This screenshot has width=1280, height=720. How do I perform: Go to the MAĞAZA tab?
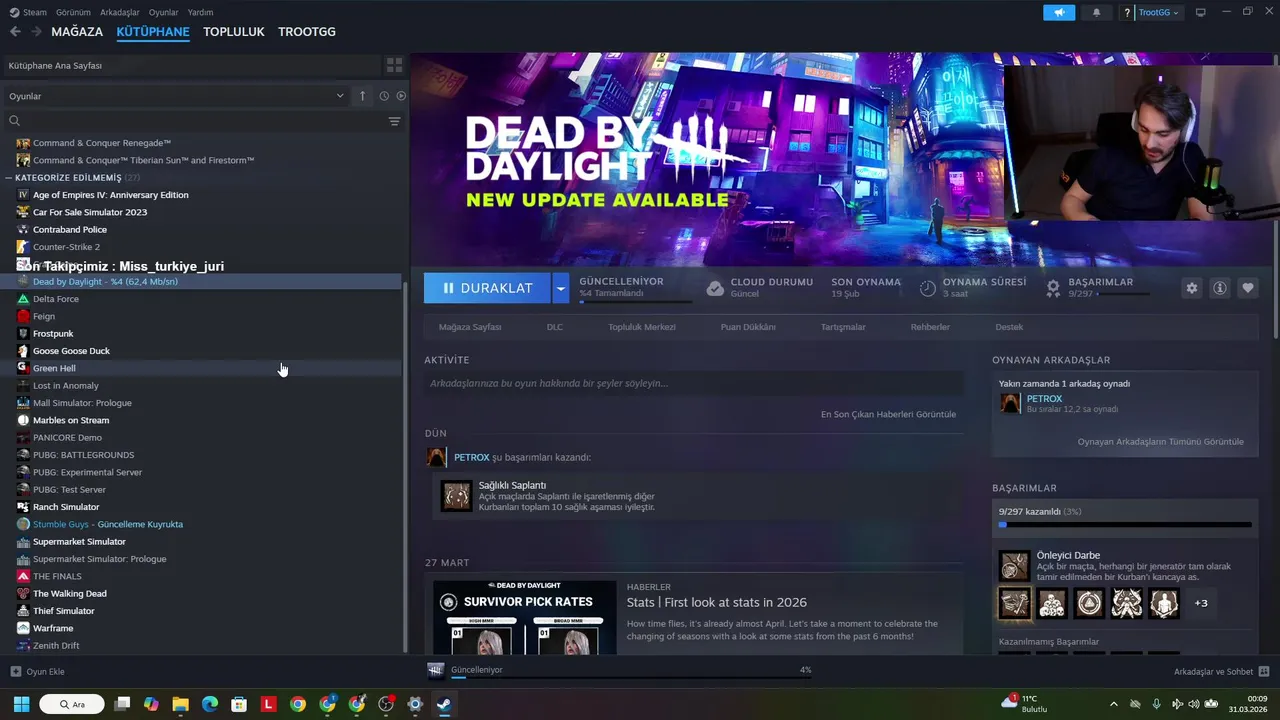(77, 32)
